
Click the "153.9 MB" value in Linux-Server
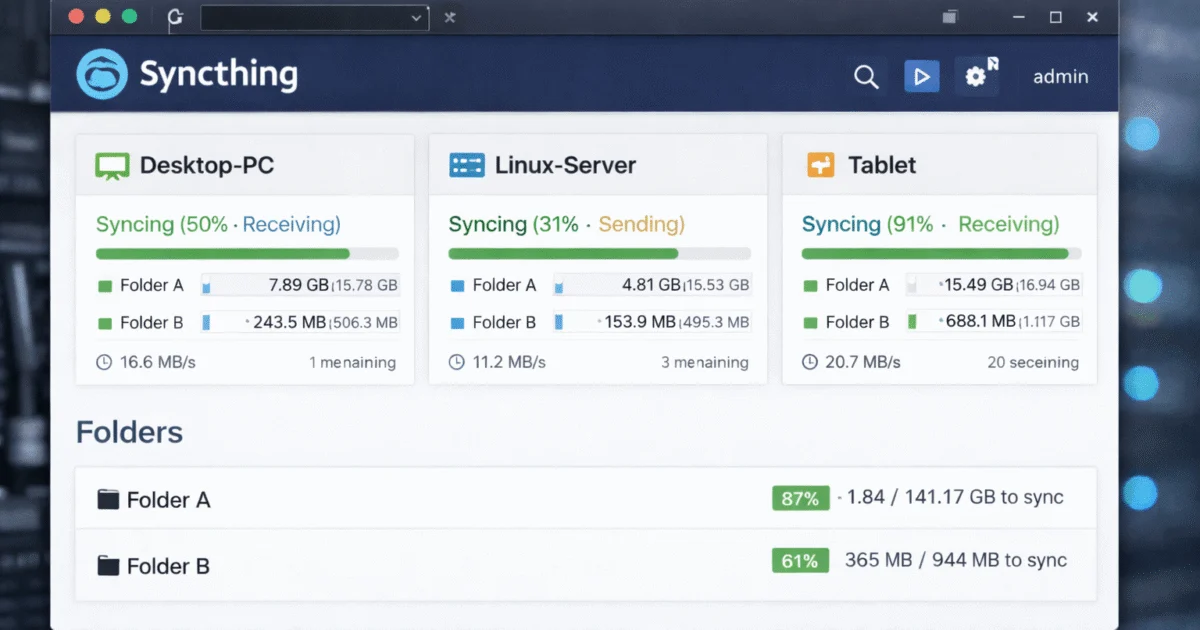click(640, 322)
